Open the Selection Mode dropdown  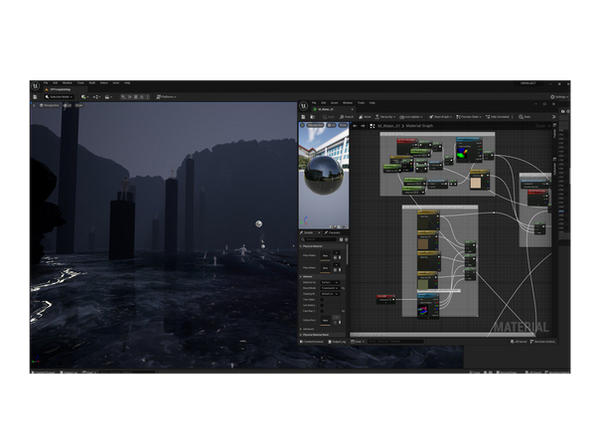coord(59,97)
